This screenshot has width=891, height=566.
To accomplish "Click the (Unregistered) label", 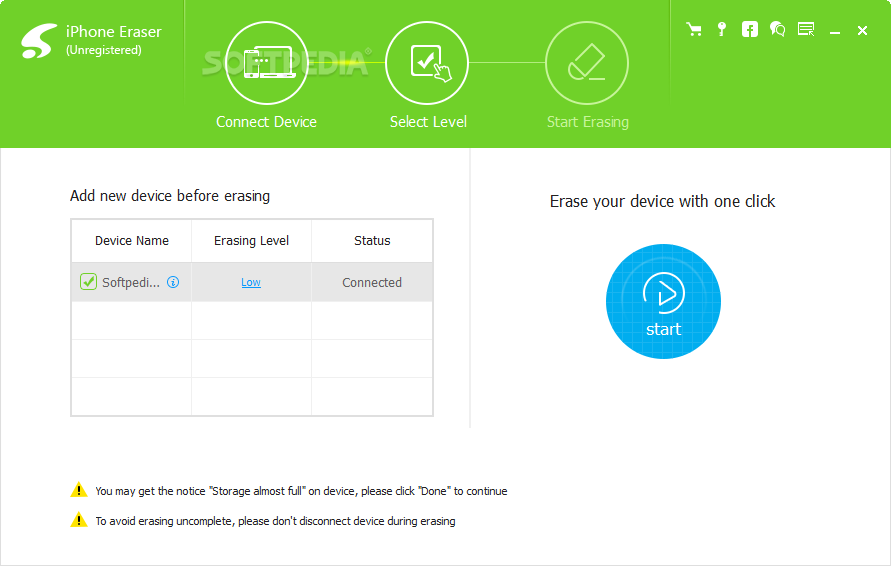I will pyautogui.click(x=103, y=50).
